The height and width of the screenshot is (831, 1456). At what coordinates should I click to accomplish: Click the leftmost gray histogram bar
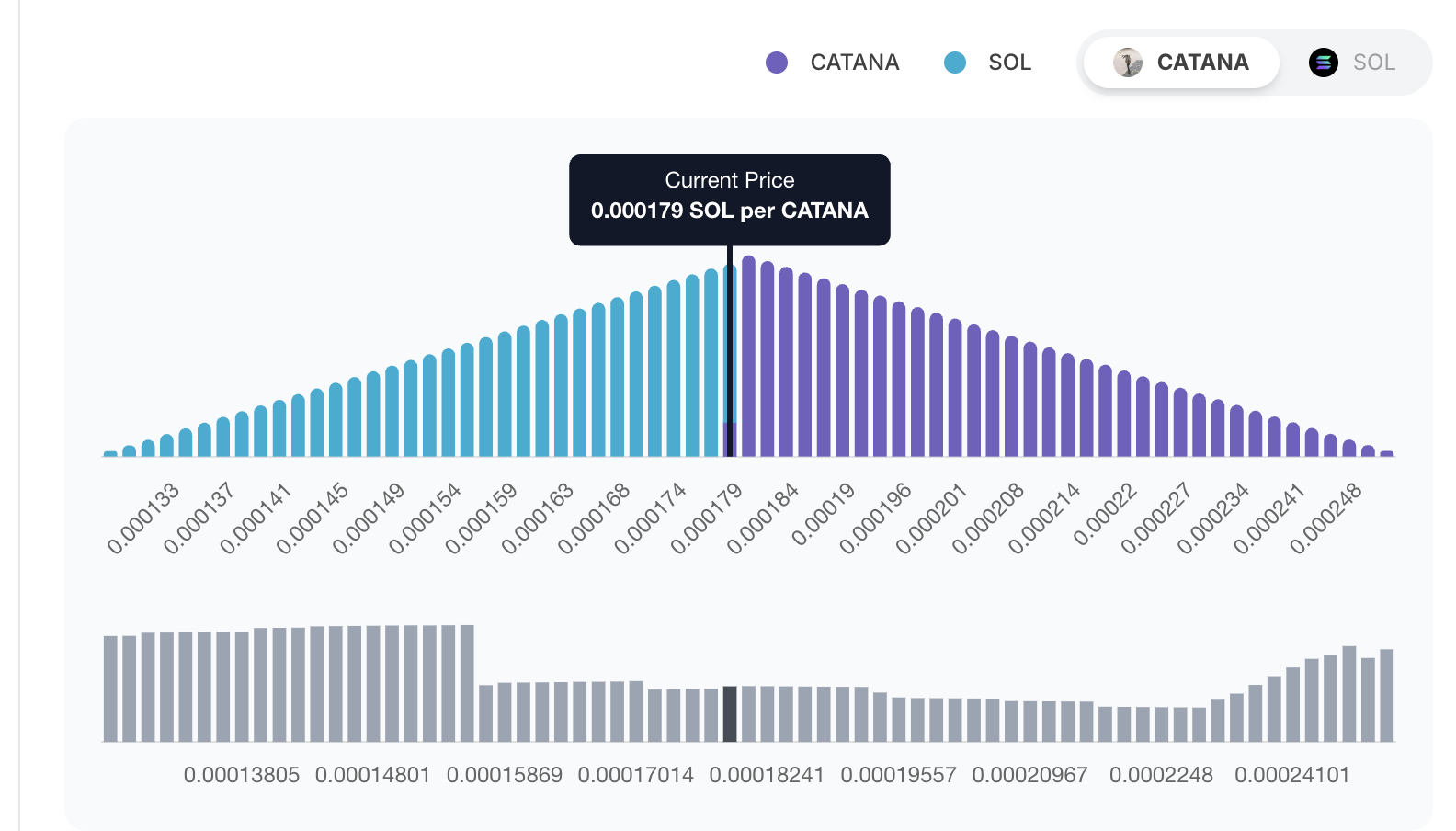(110, 689)
